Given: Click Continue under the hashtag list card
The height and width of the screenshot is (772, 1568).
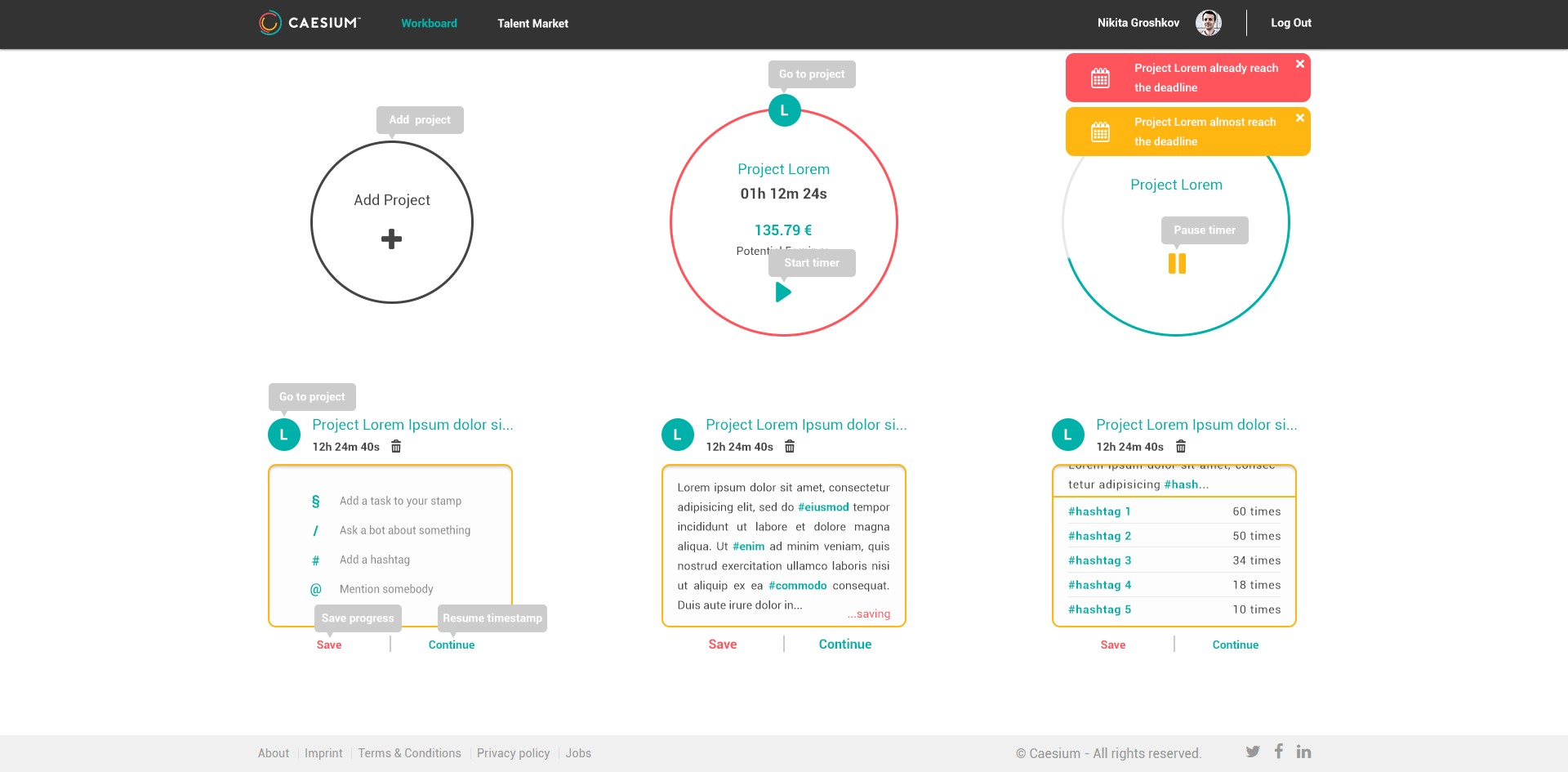Looking at the screenshot, I should [x=1236, y=645].
